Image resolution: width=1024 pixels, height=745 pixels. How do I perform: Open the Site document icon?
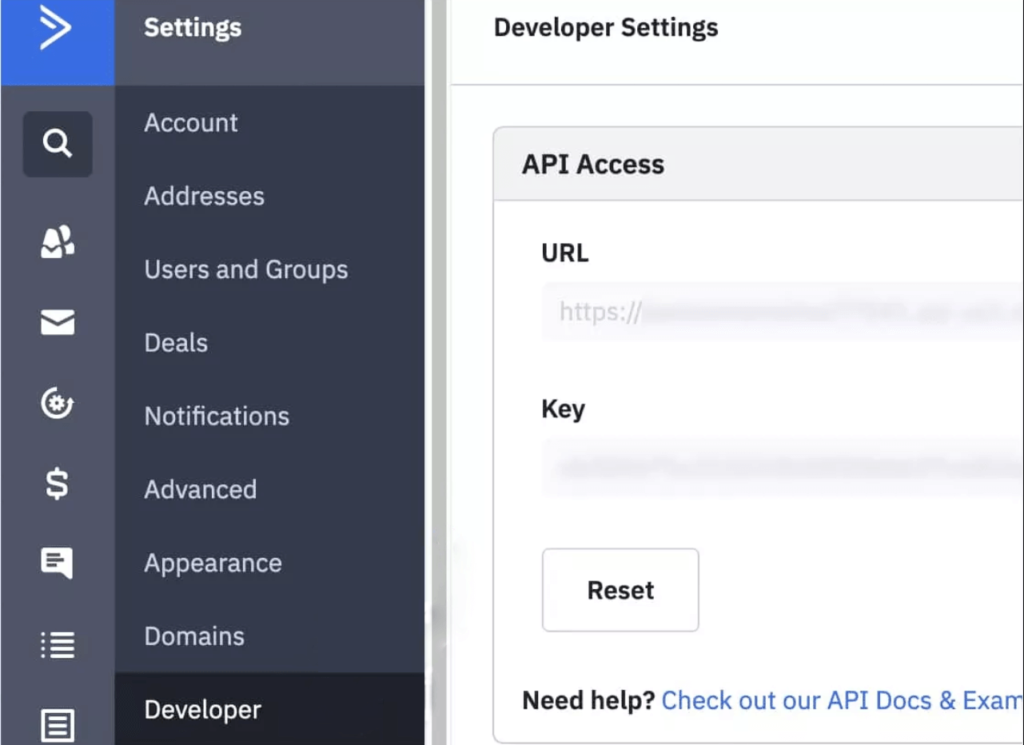click(57, 725)
